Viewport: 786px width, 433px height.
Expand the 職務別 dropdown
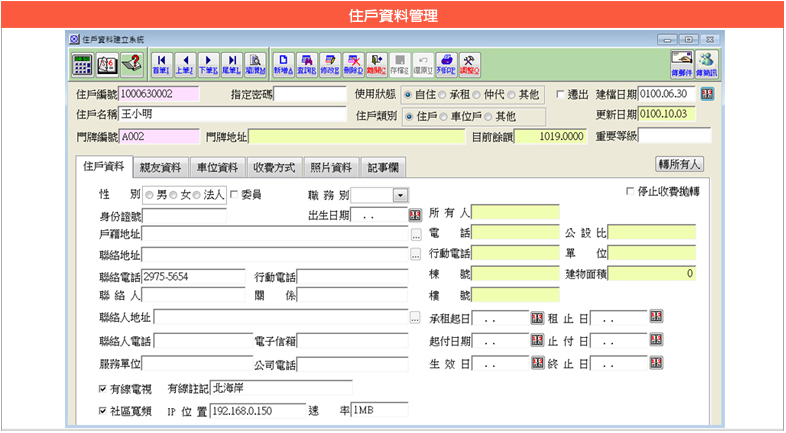[400, 195]
